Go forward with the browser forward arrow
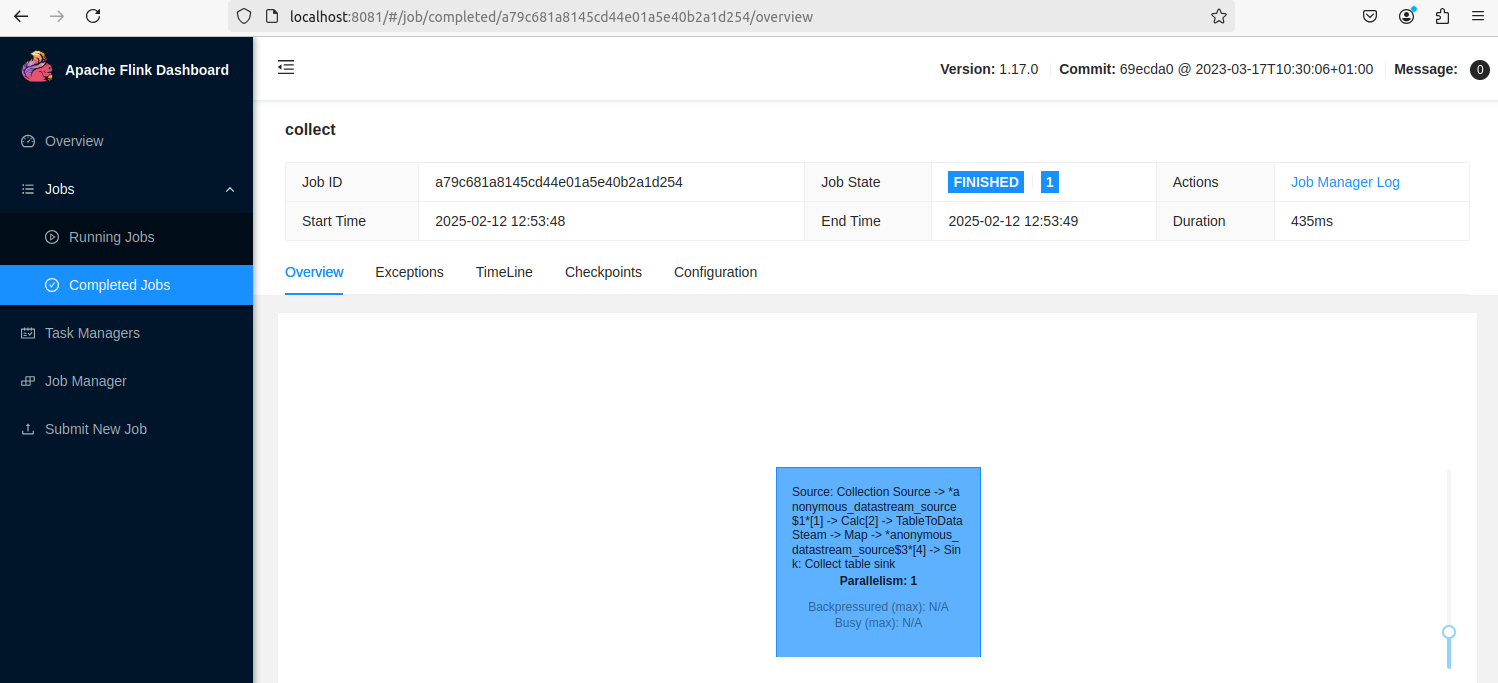 [57, 16]
